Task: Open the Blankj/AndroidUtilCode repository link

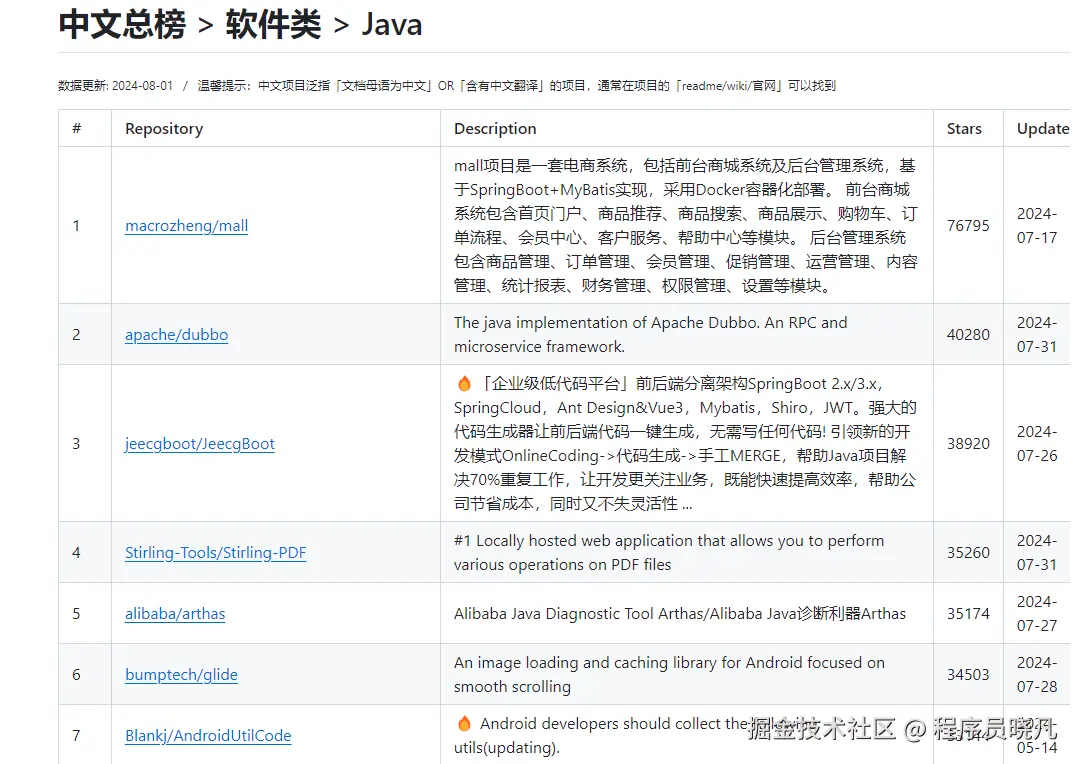Action: coord(208,736)
